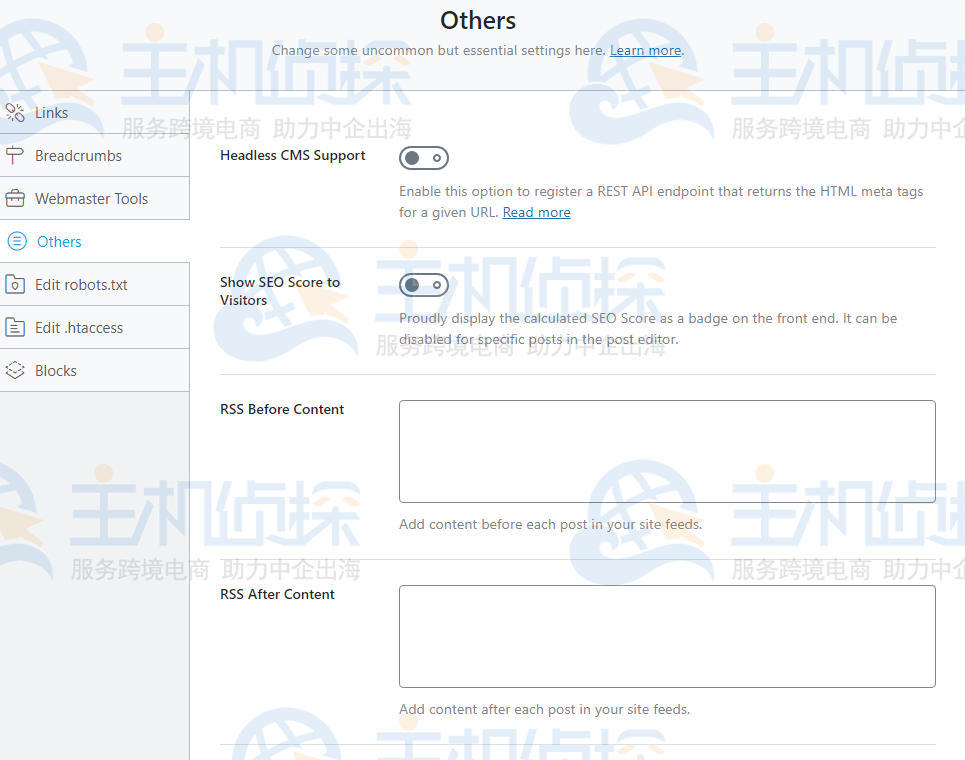The height and width of the screenshot is (760, 965).
Task: Place cursor in RSS After Content textarea
Action: click(x=667, y=636)
